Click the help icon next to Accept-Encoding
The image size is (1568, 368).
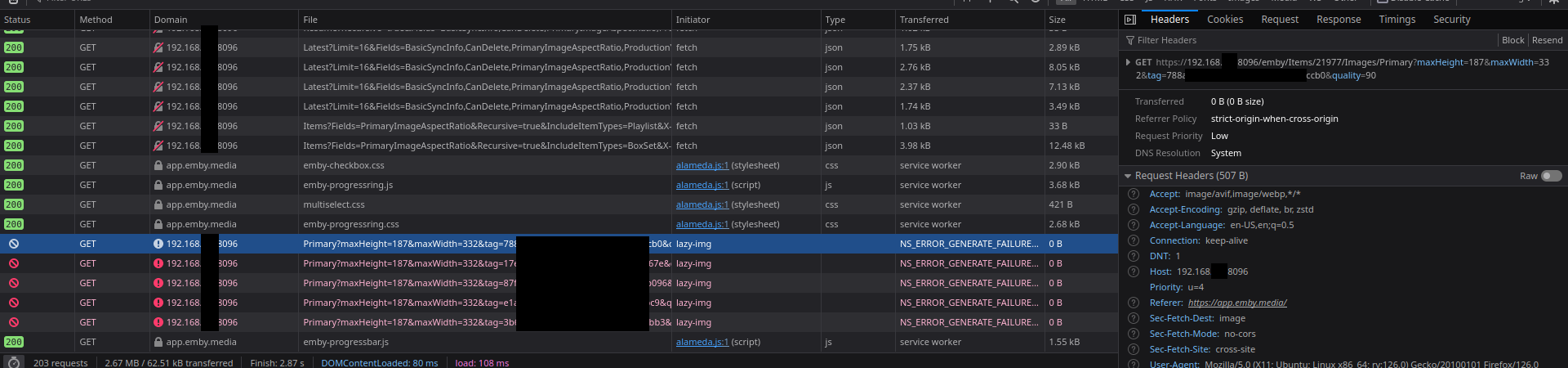(1134, 209)
